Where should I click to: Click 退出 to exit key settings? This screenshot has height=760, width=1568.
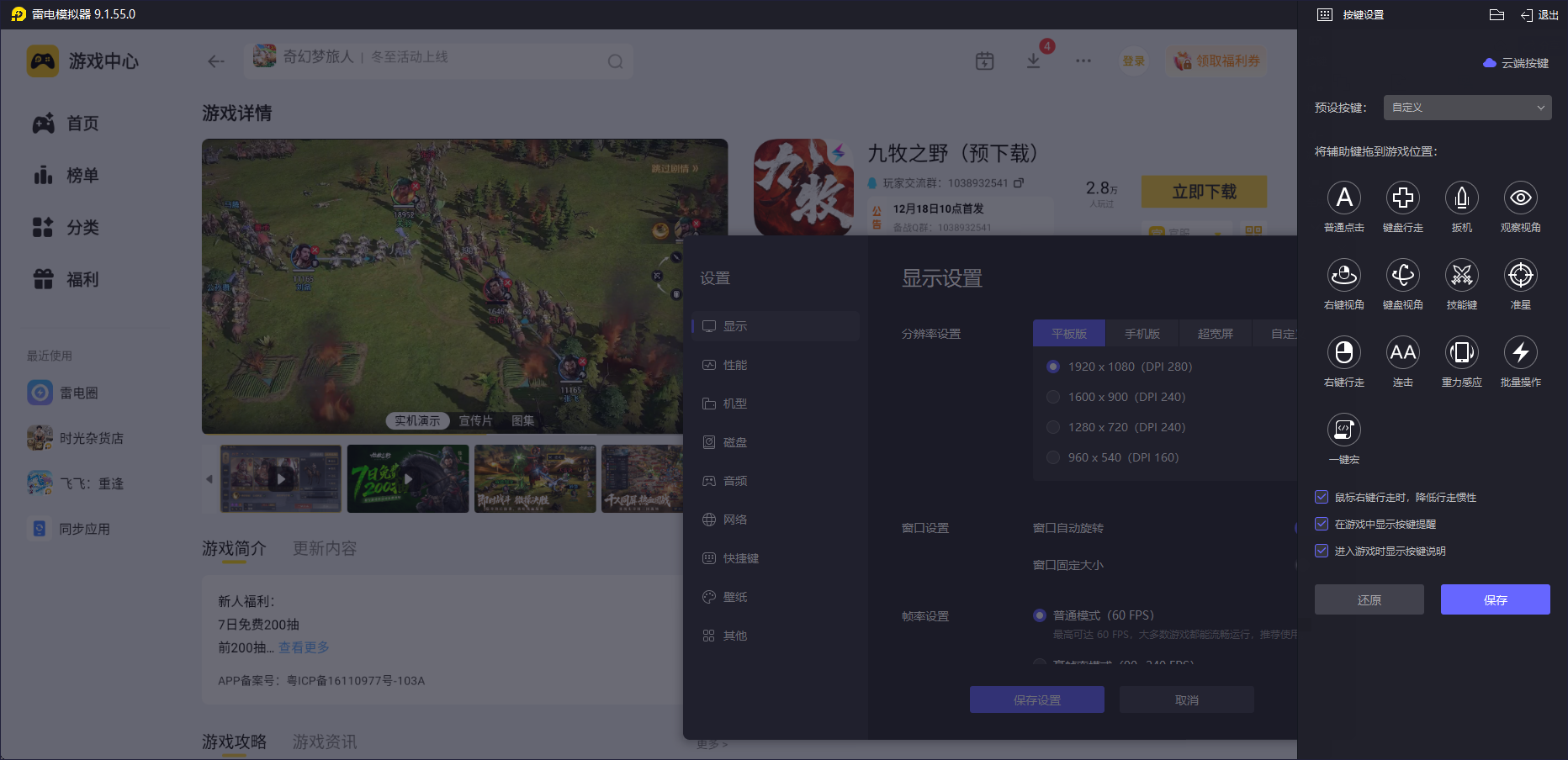1539,15
